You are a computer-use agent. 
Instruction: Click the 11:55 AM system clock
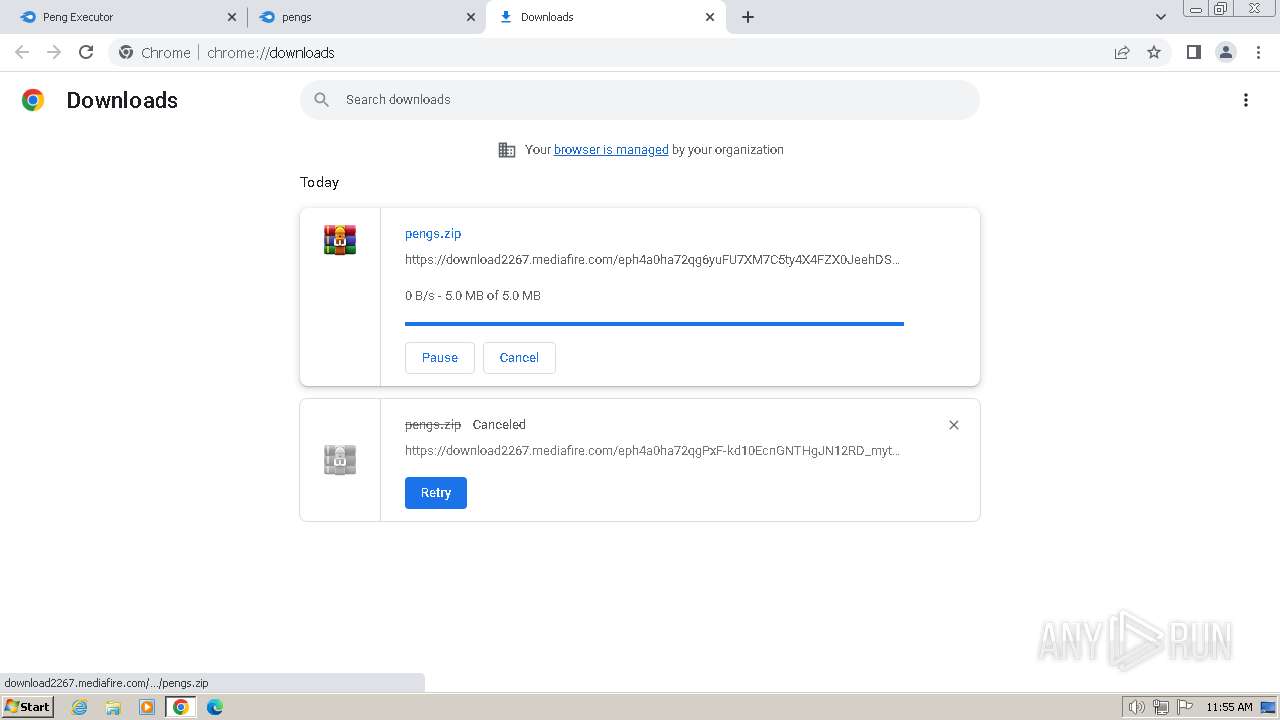(x=1229, y=707)
